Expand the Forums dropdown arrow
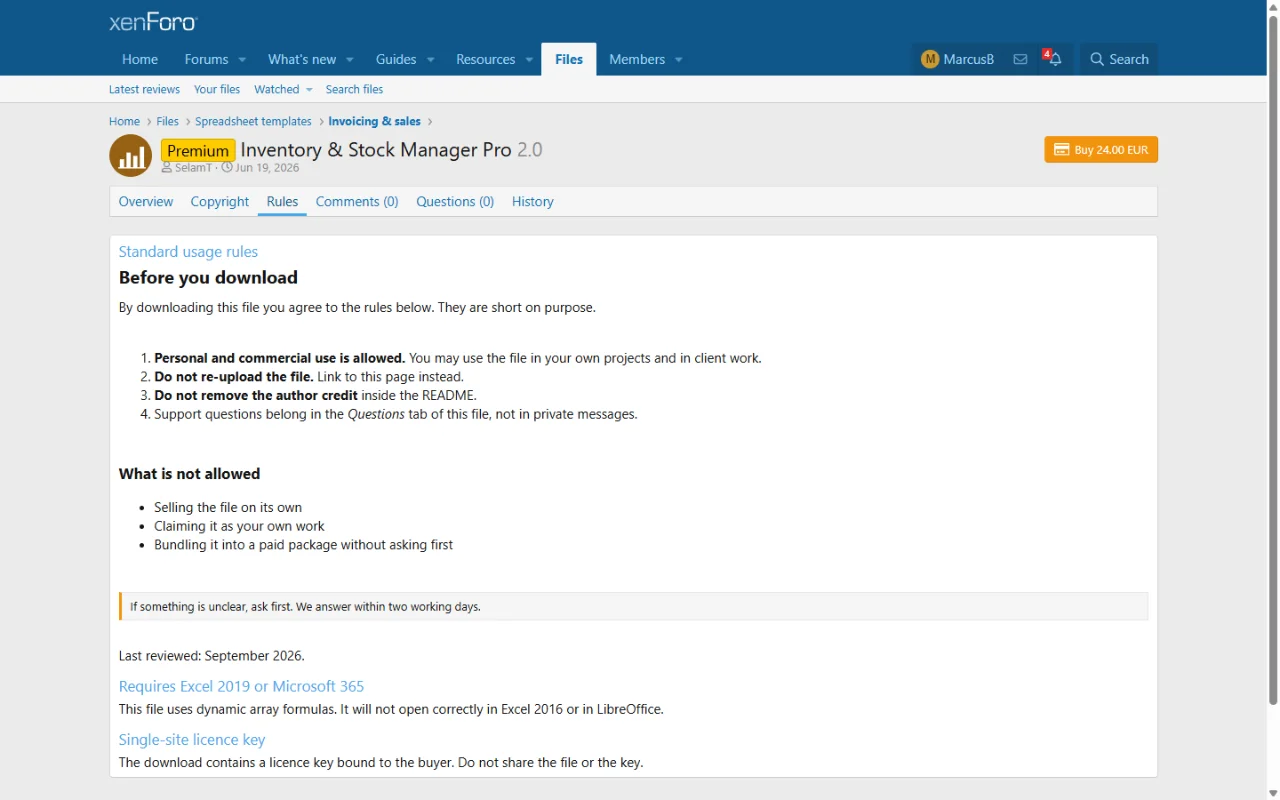 [242, 60]
